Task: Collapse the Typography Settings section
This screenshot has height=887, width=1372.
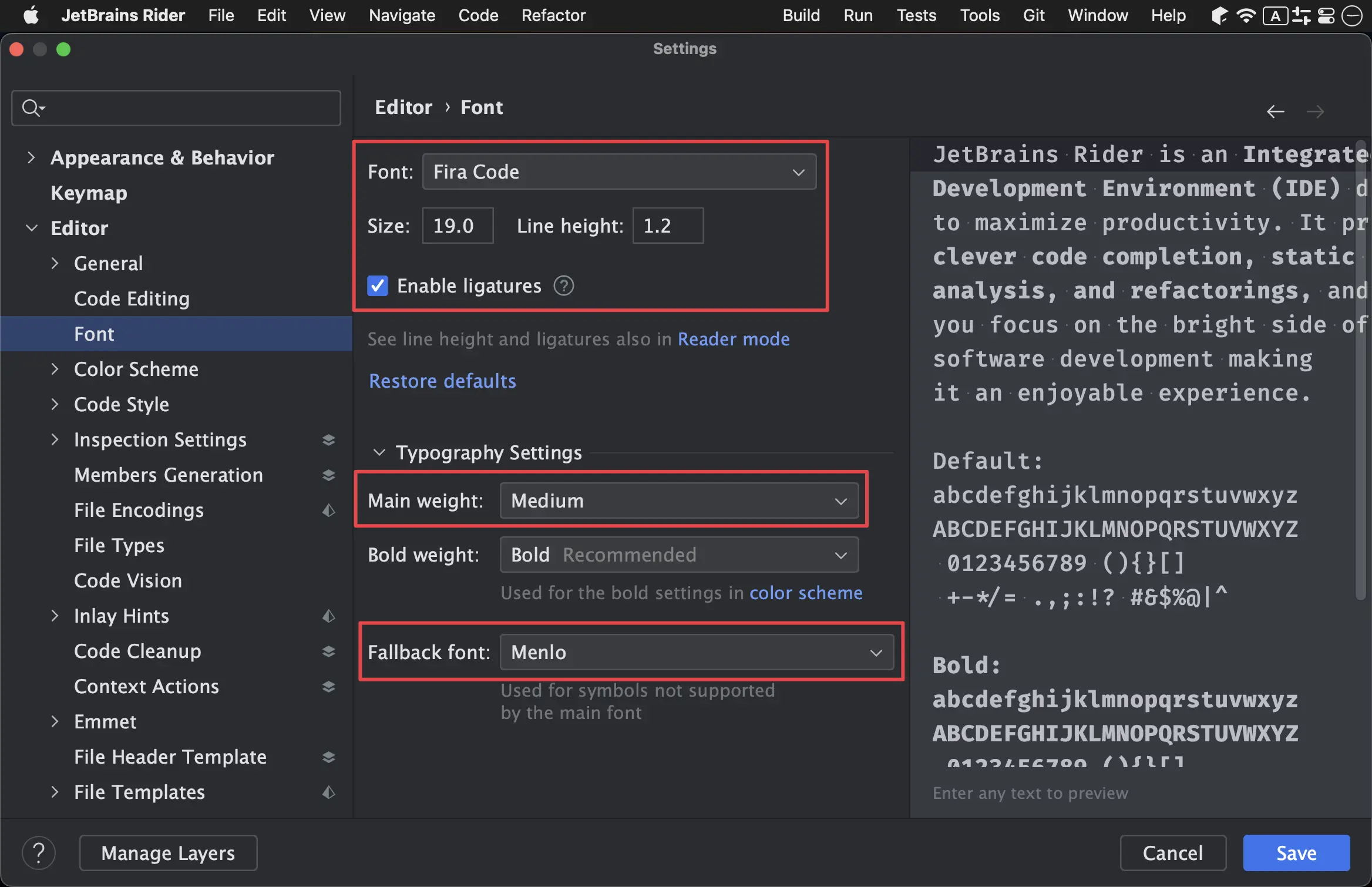Action: pos(379,453)
